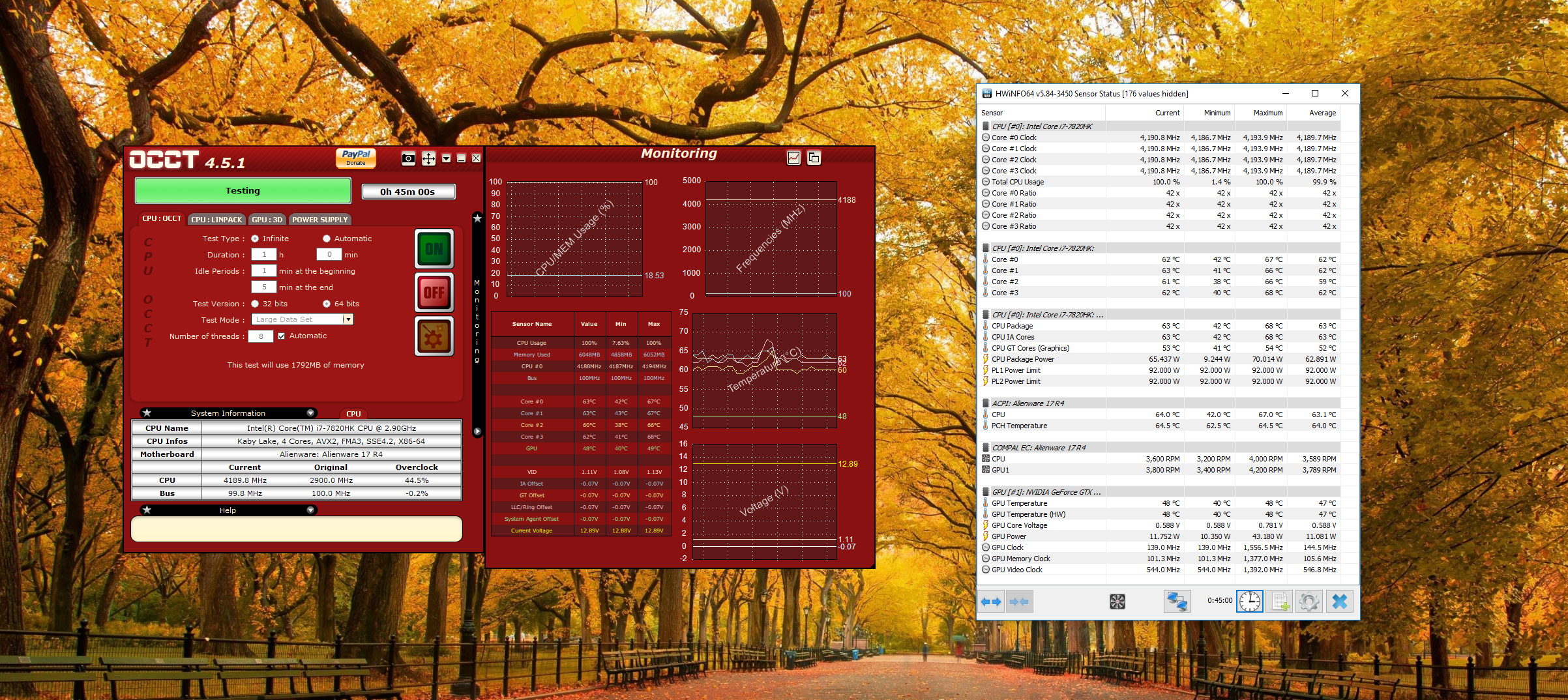
Task: Click the OCCT Temperature graph
Action: point(764,371)
